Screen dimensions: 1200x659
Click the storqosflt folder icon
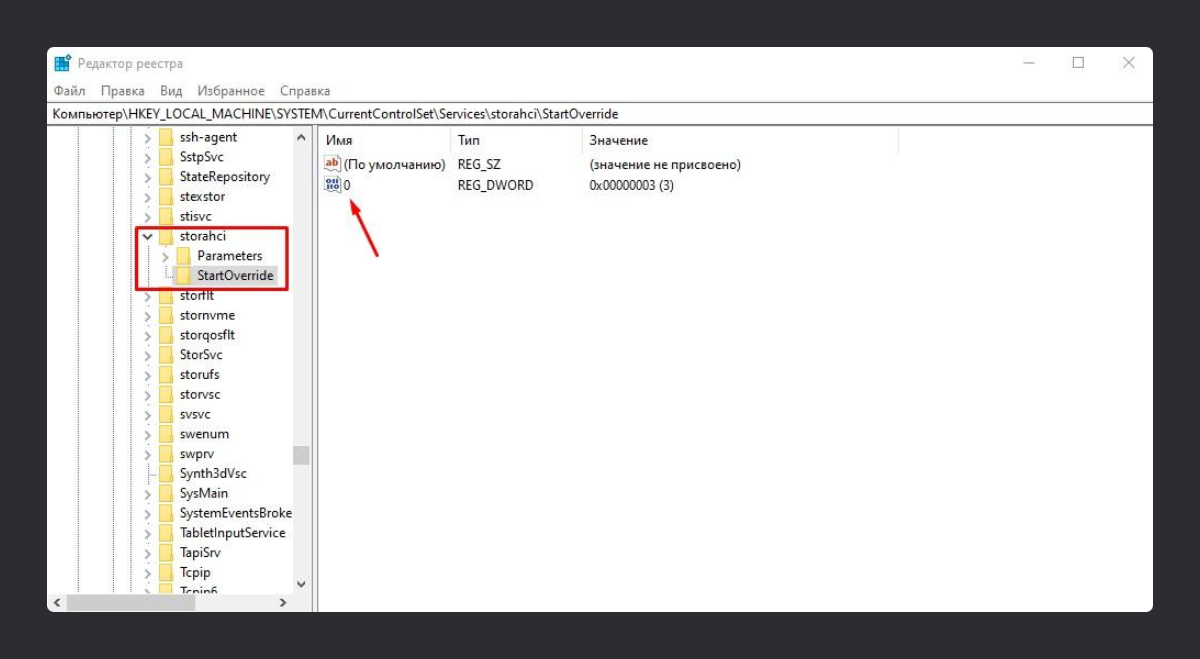166,335
